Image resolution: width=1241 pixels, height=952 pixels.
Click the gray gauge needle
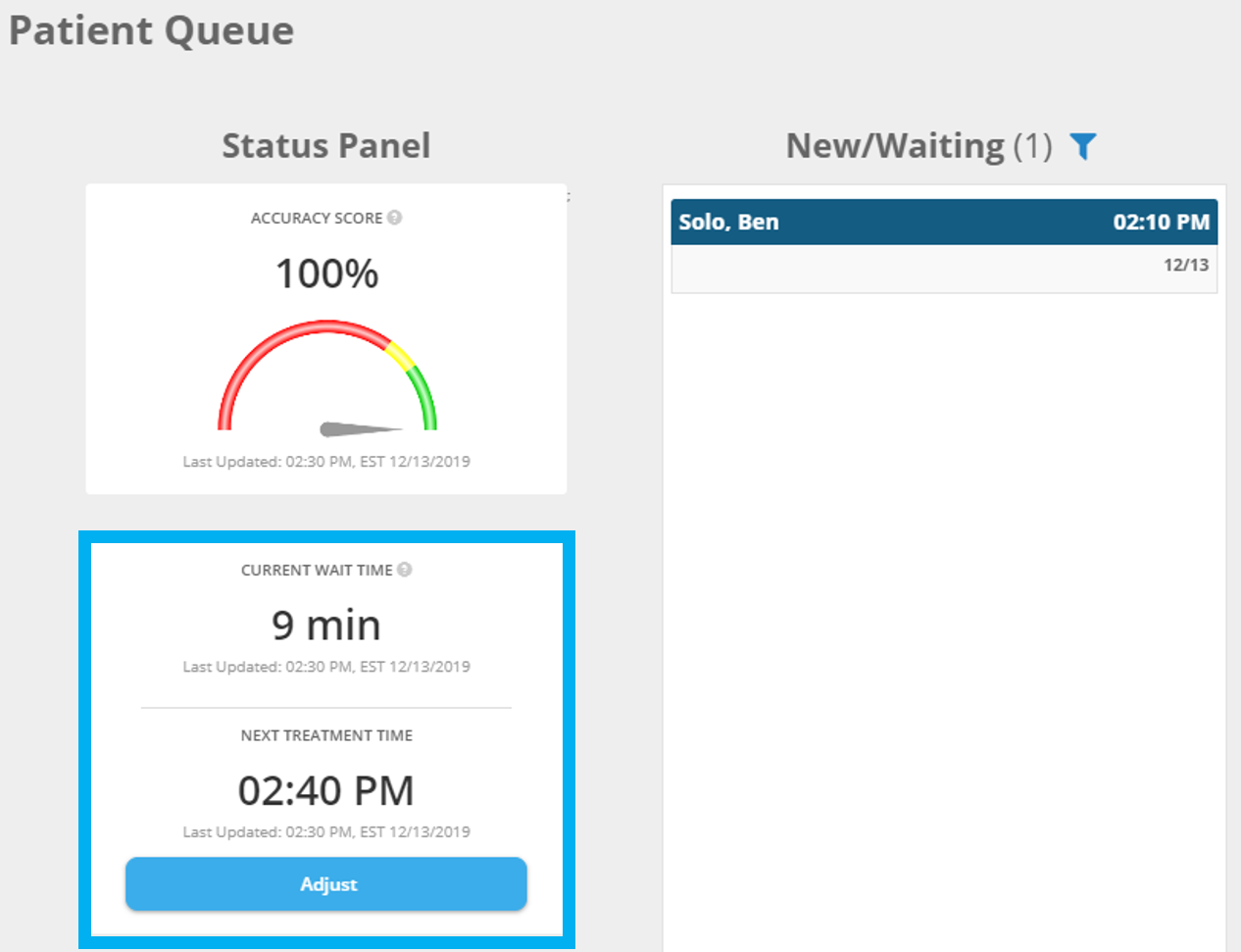[x=359, y=428]
